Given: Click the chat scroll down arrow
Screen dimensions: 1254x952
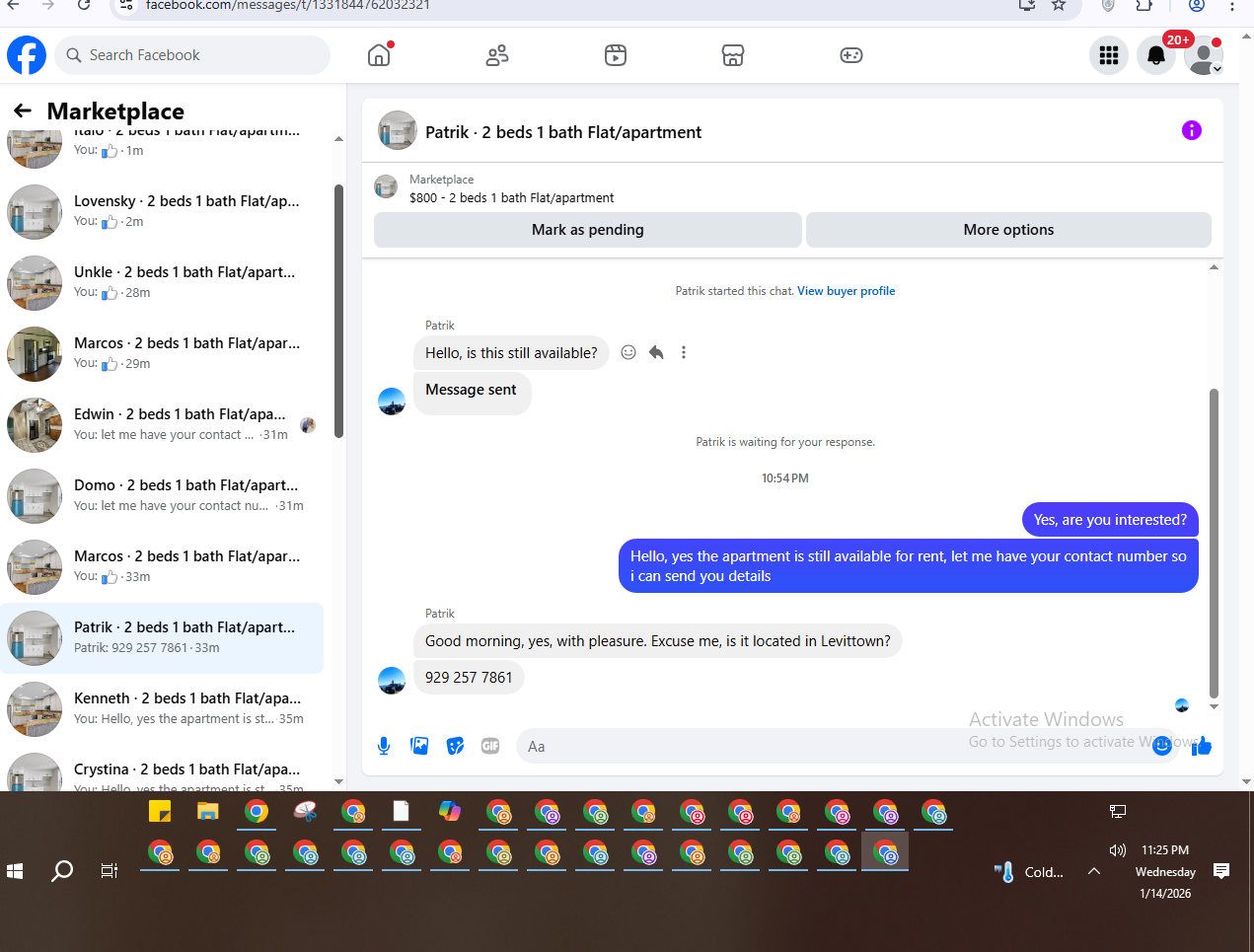Looking at the screenshot, I should [1214, 706].
